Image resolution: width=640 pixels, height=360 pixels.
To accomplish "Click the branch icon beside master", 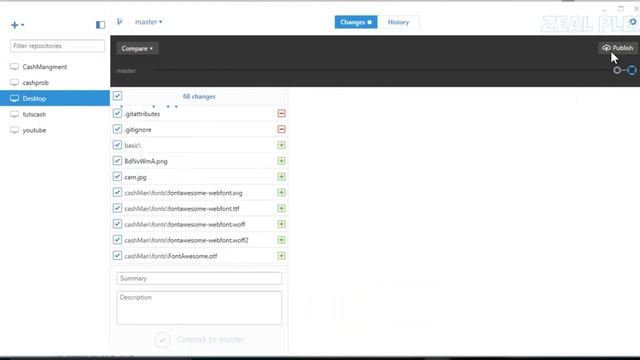I will coord(120,22).
